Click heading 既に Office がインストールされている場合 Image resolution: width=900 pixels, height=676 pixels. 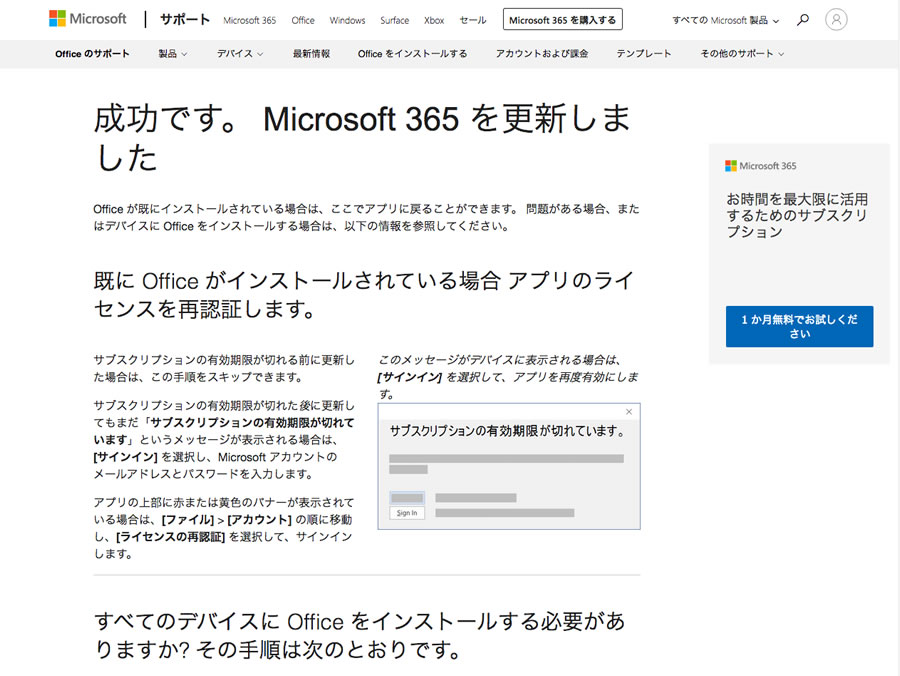(363, 295)
